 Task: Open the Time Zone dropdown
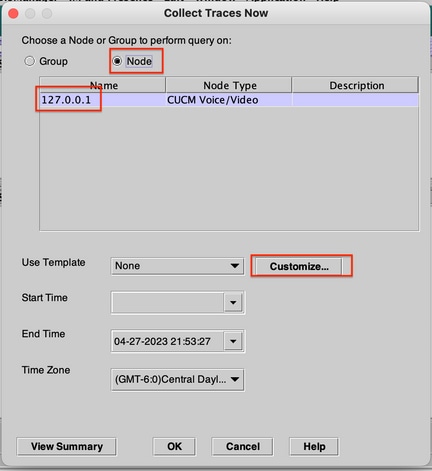click(x=177, y=379)
